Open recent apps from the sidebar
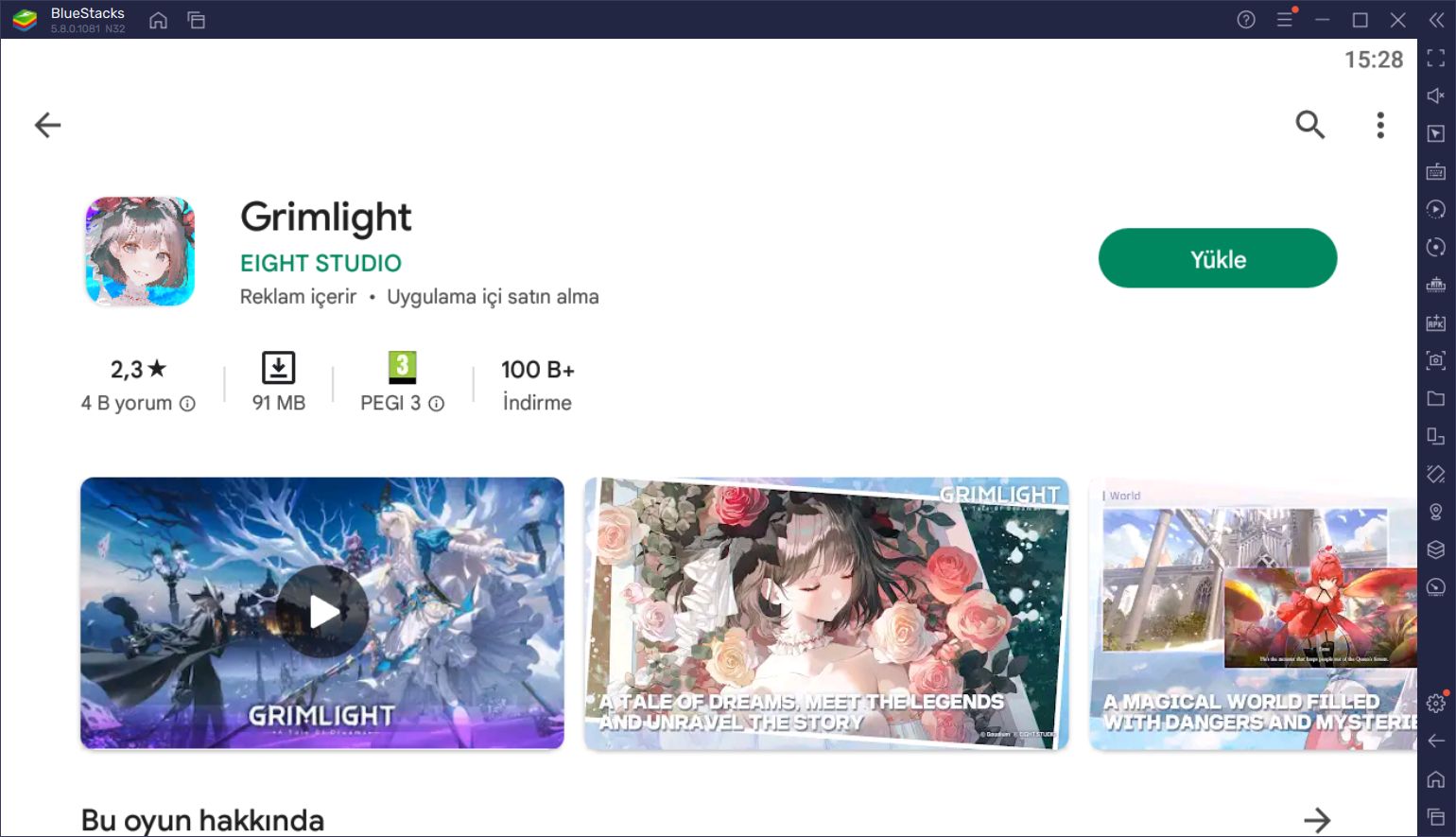Screen dimensions: 1456x837 pos(1435,816)
